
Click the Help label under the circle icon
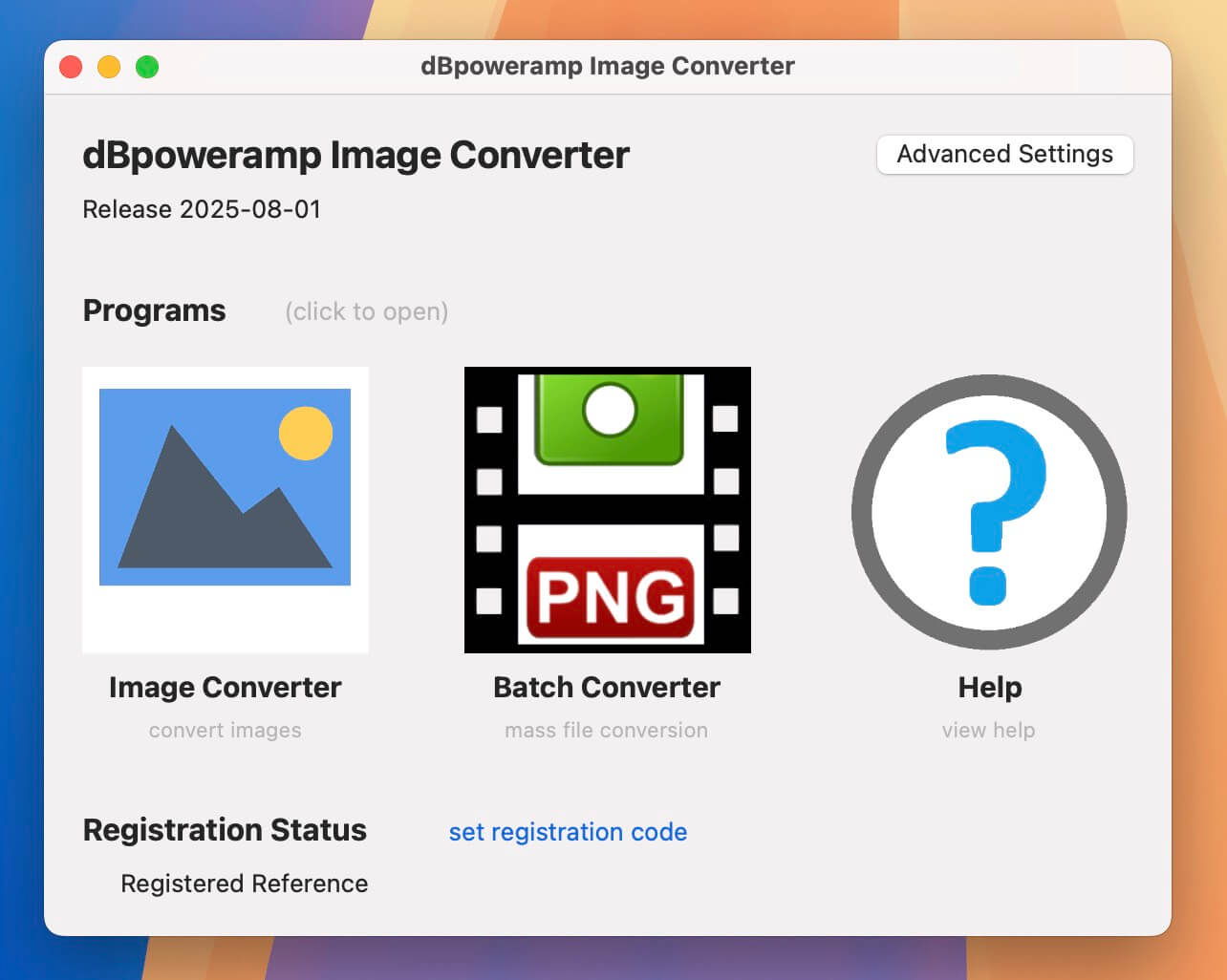coord(988,687)
